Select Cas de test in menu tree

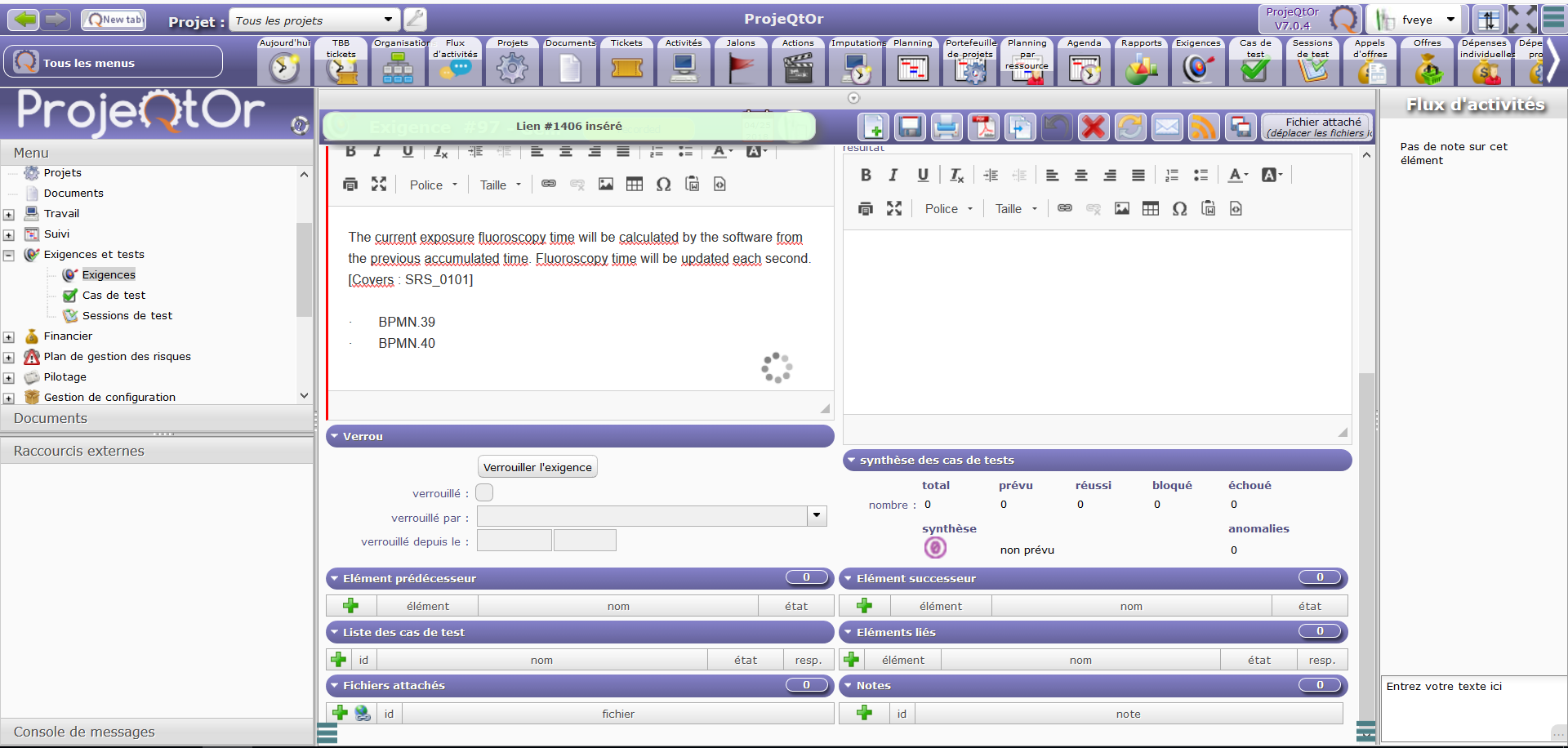click(114, 296)
